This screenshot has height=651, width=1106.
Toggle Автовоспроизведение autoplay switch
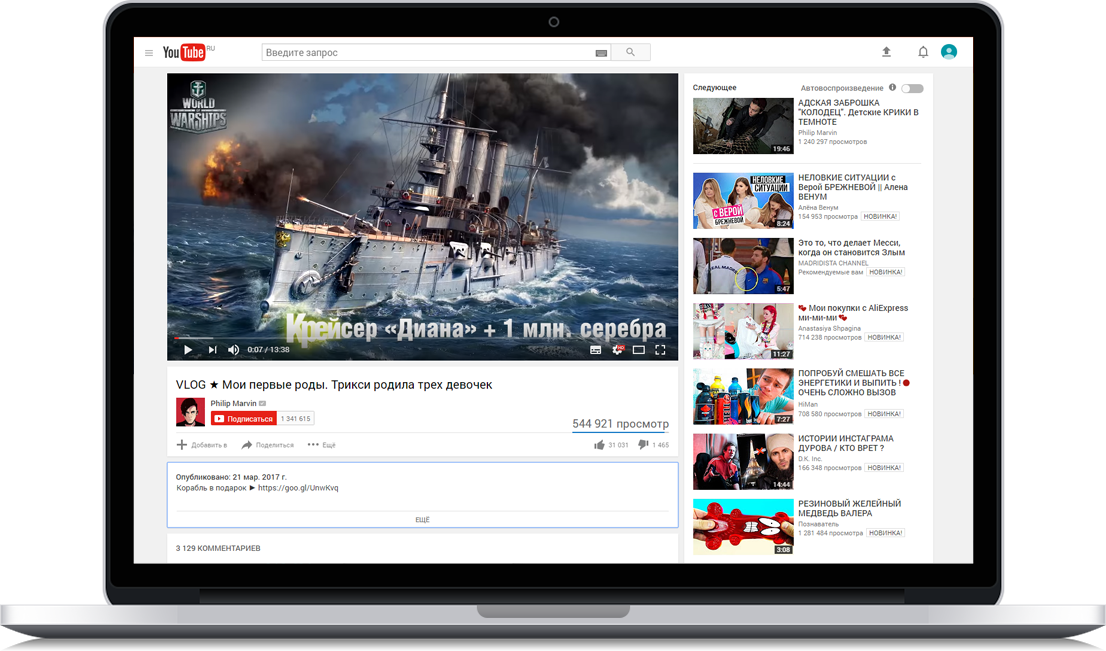912,88
